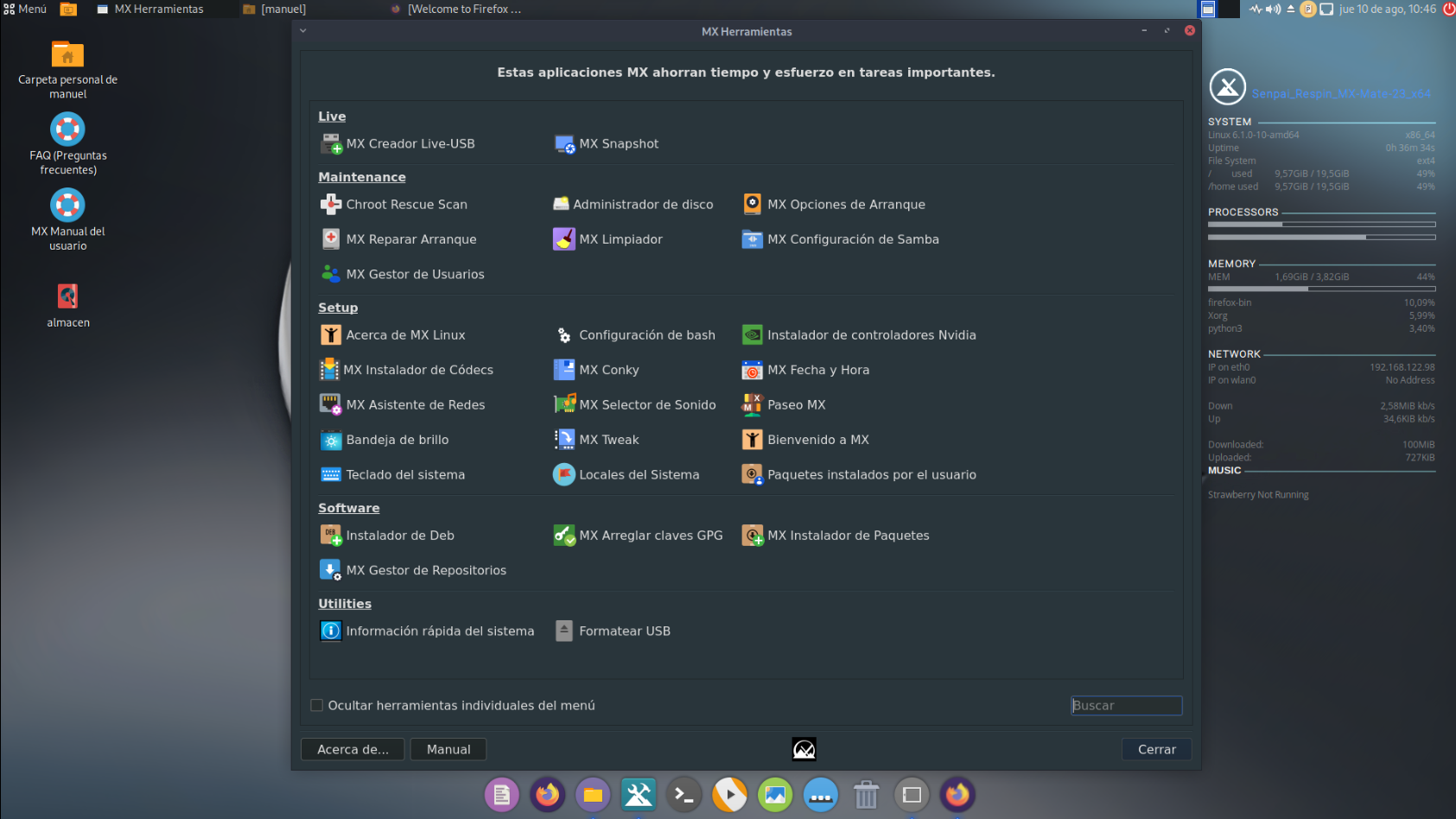Open Configuración de bash
Image resolution: width=1456 pixels, height=819 pixels.
point(635,335)
